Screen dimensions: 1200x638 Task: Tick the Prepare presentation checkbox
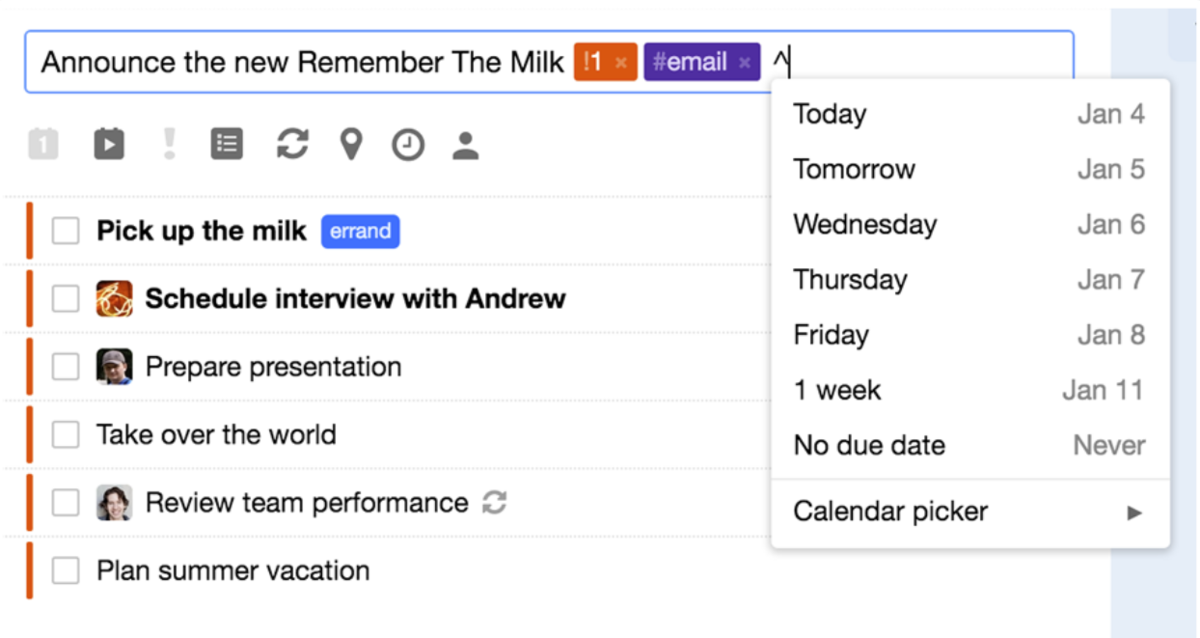(66, 367)
